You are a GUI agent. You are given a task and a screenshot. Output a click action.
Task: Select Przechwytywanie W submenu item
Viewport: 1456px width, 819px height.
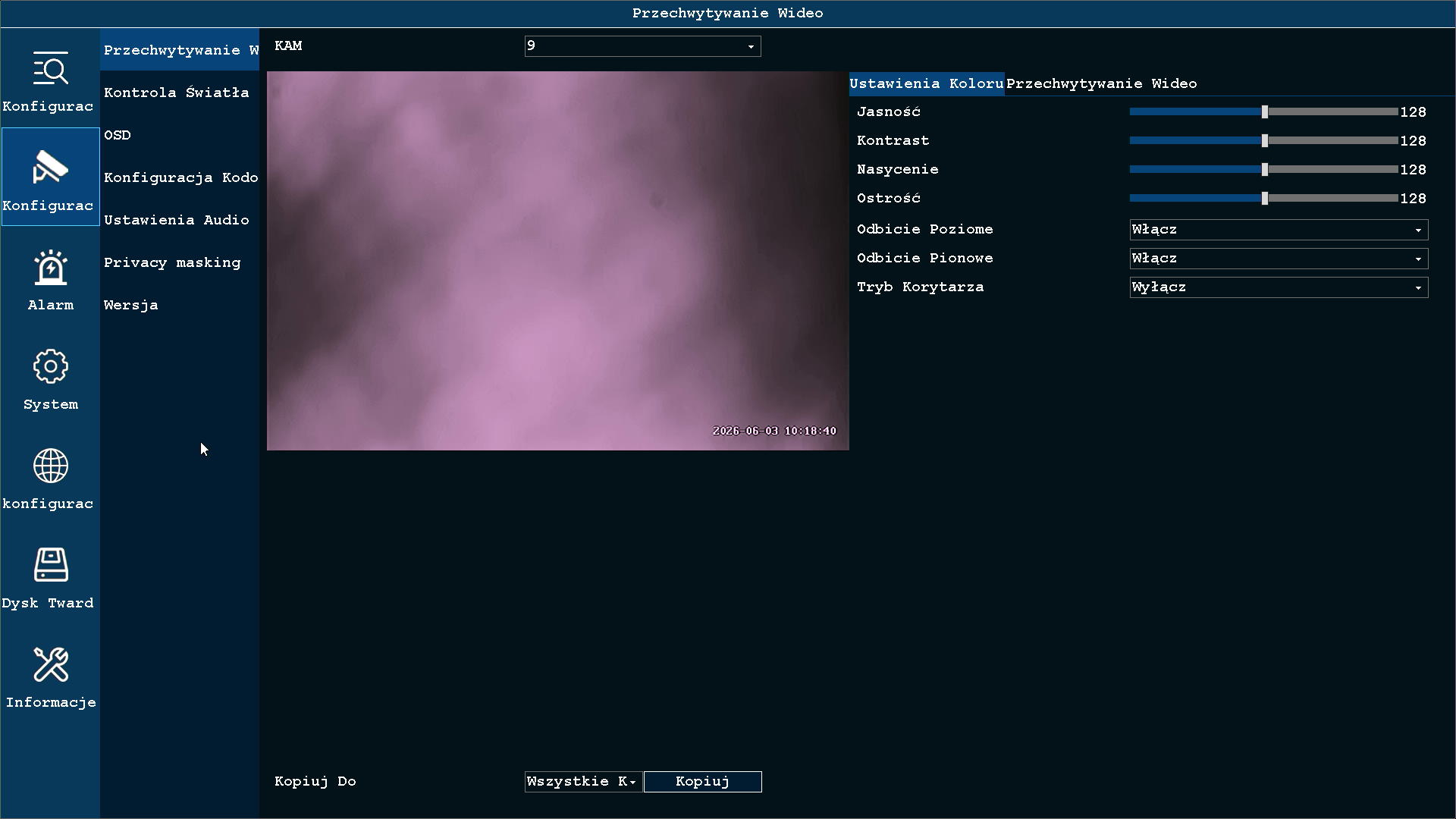(x=180, y=50)
